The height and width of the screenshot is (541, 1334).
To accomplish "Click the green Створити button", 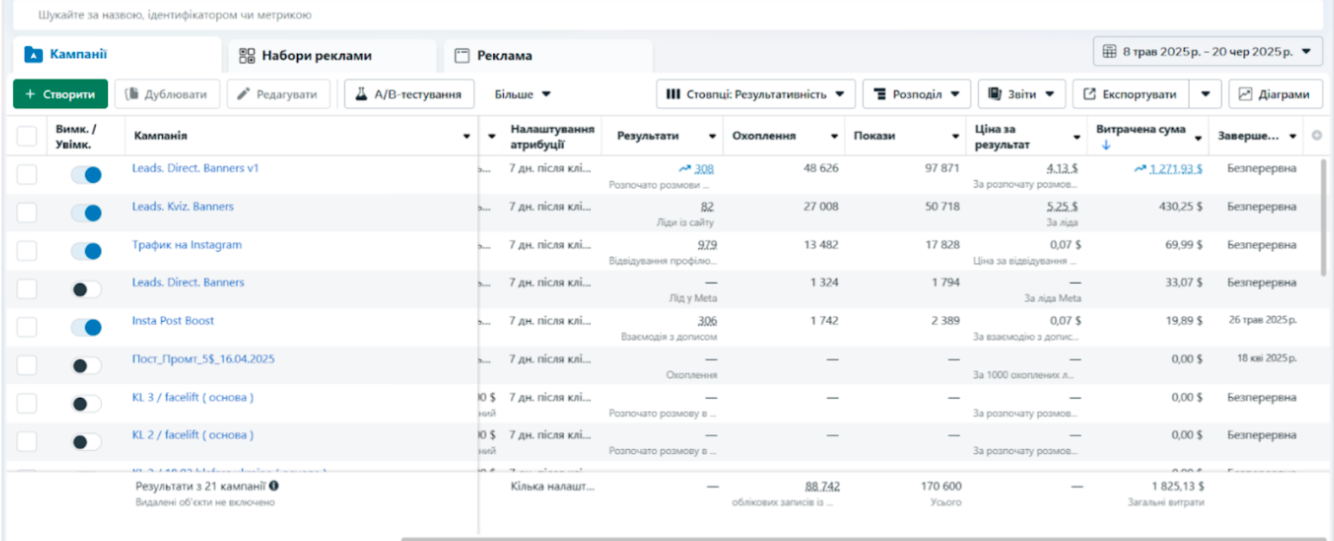I will (x=60, y=94).
